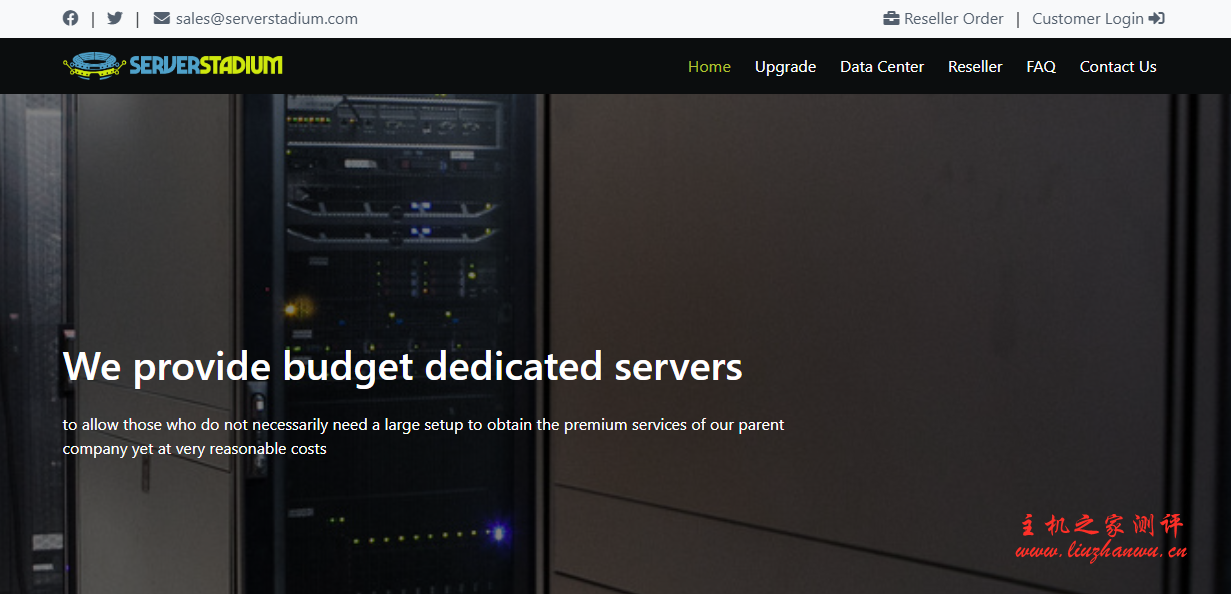The height and width of the screenshot is (594, 1231).
Task: Open the Upgrade navigation item
Action: 785,67
